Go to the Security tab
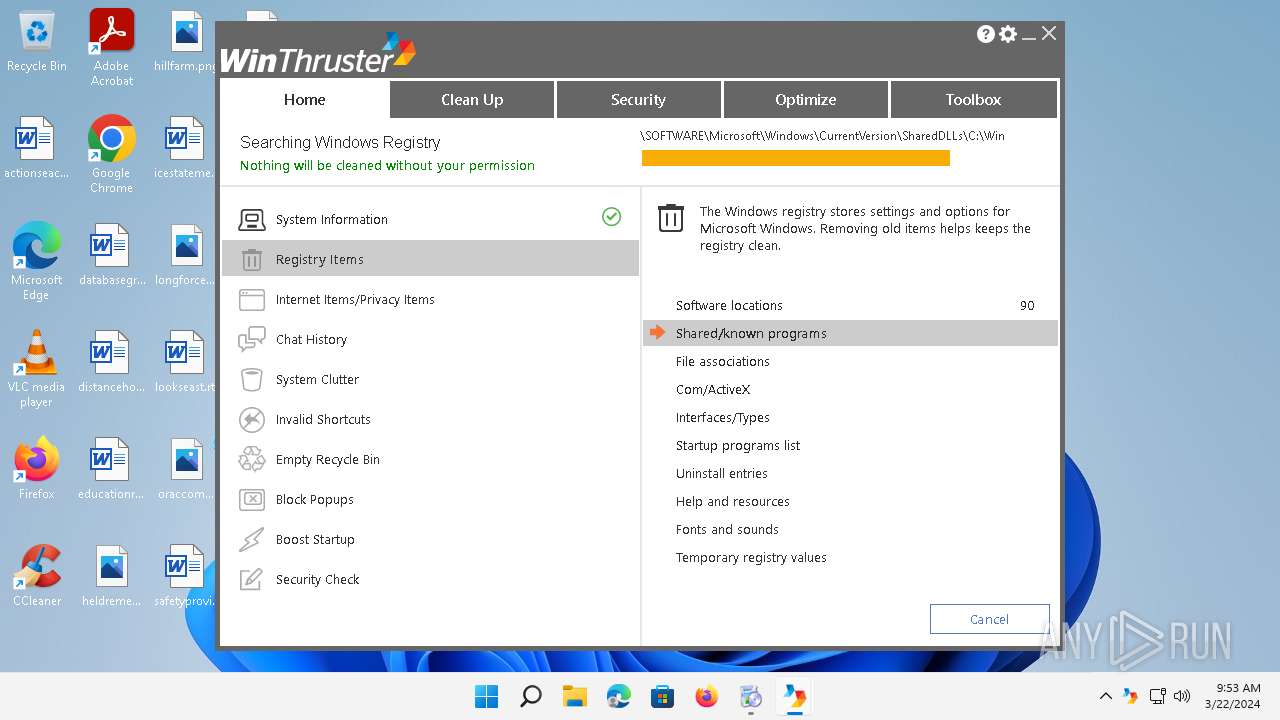Viewport: 1280px width, 720px height. 638,100
